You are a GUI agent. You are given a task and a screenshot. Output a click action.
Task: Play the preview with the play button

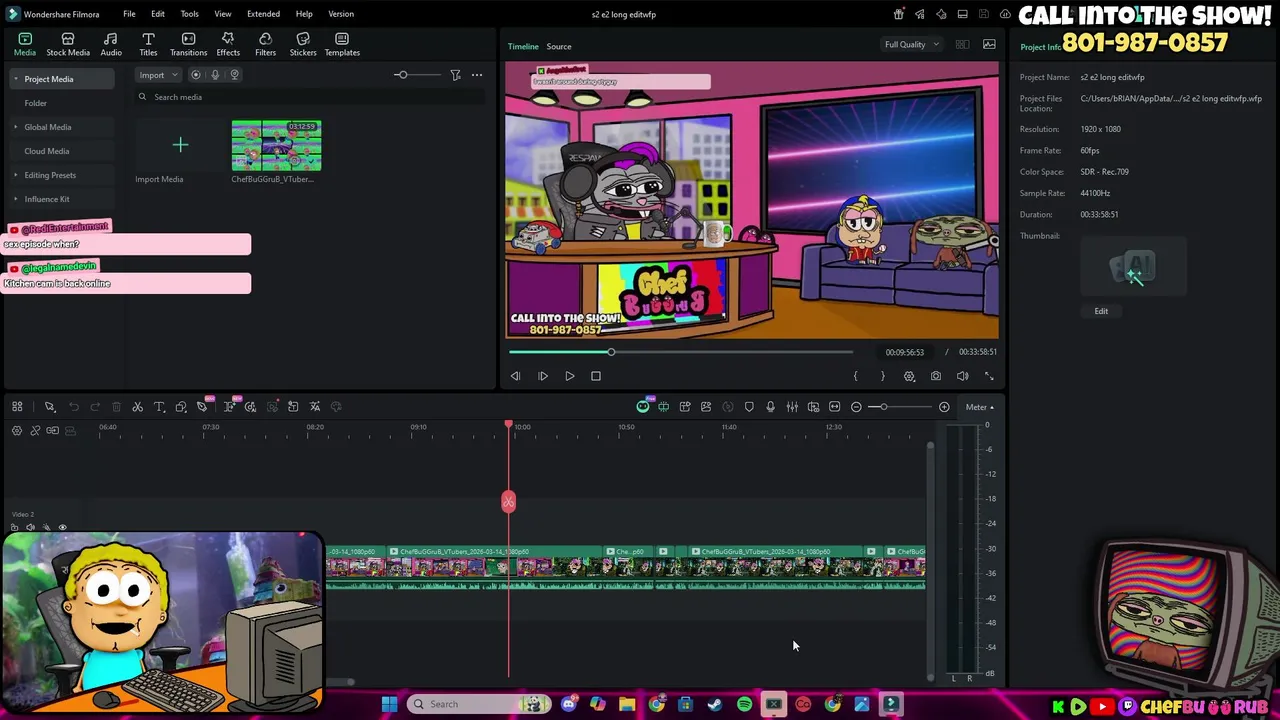click(569, 376)
